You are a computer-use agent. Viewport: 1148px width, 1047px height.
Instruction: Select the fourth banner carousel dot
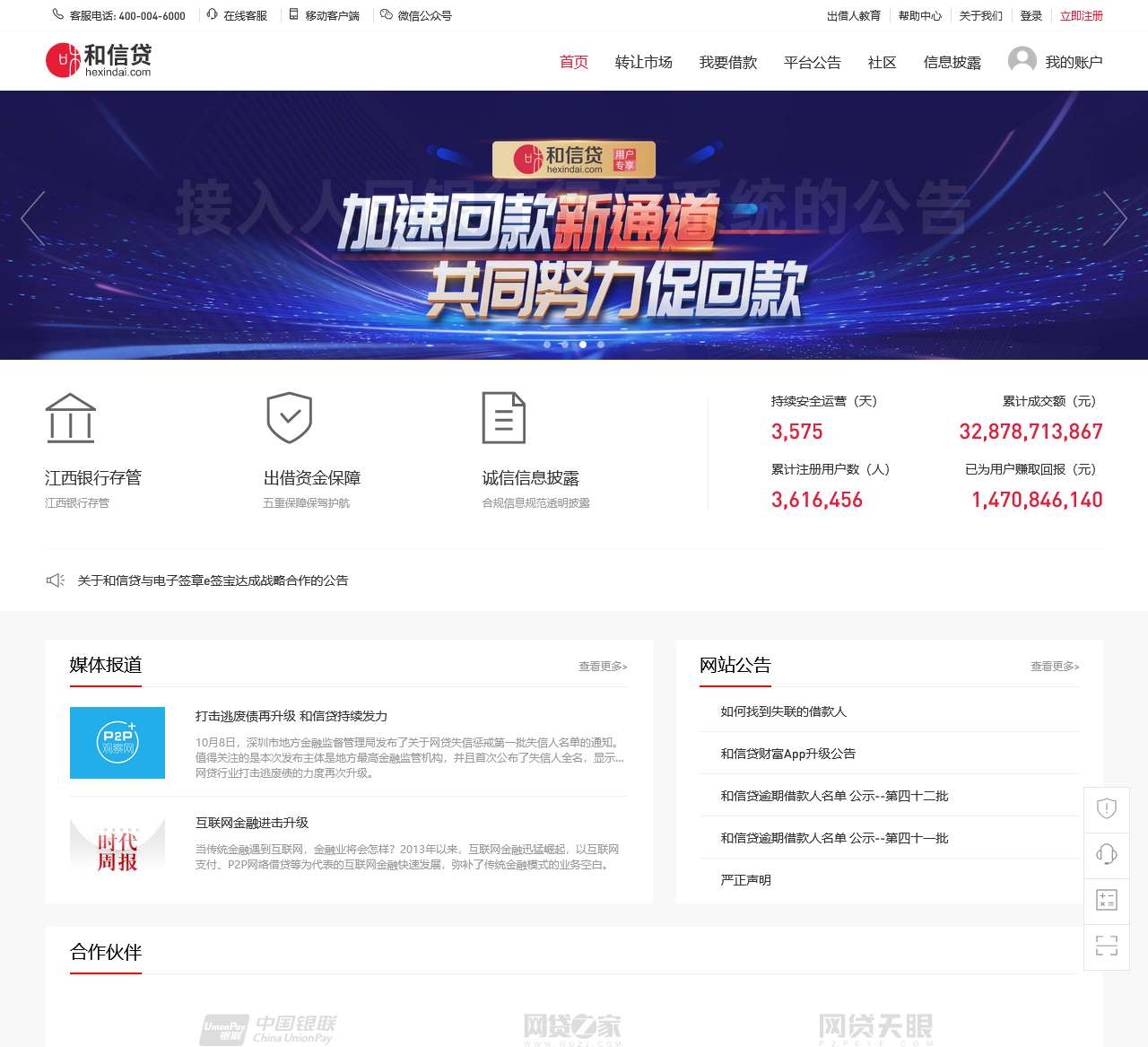(601, 345)
